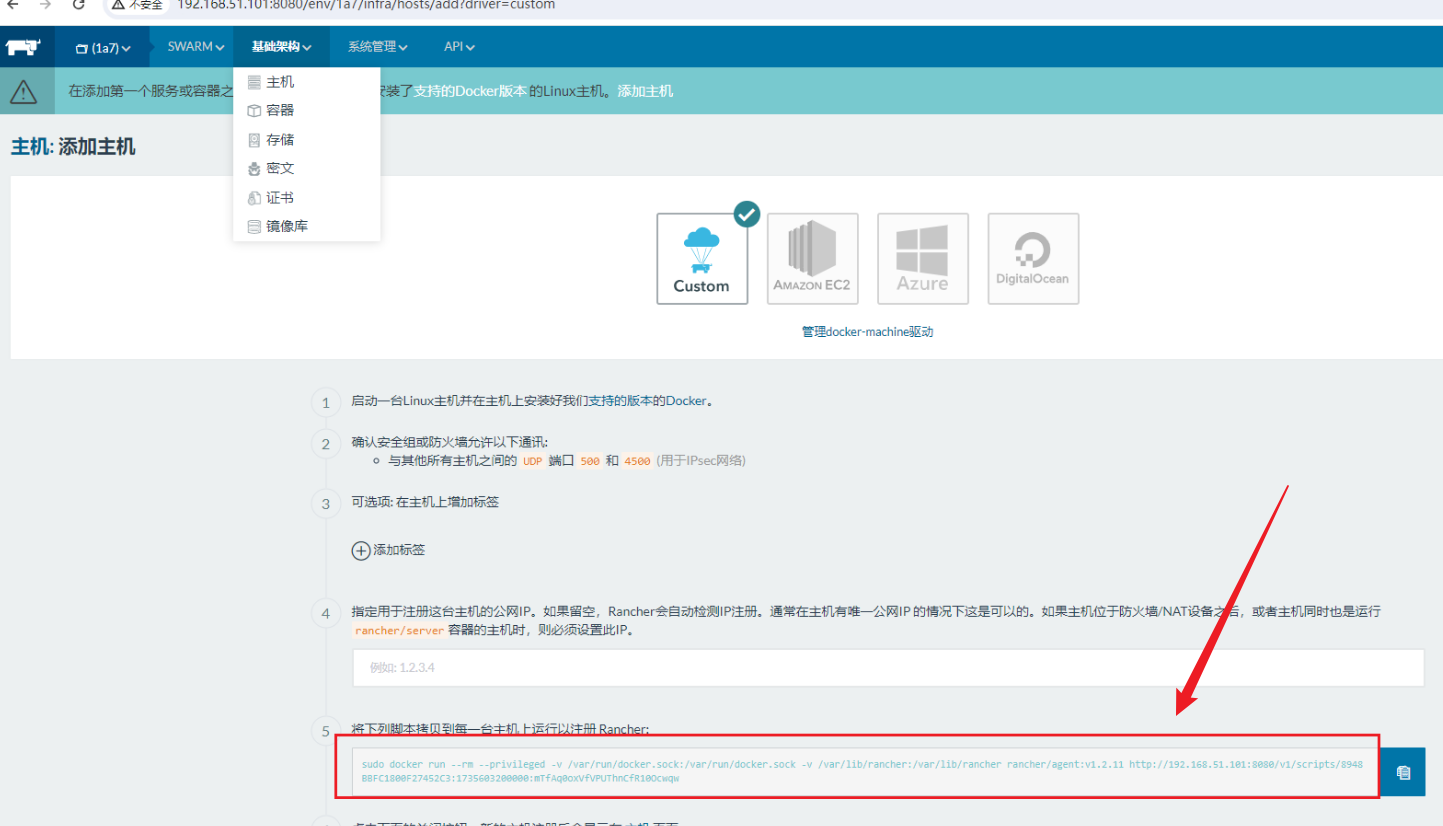Viewport: 1443px width, 826px height.
Task: Click the rancher/server code label
Action: click(x=398, y=631)
